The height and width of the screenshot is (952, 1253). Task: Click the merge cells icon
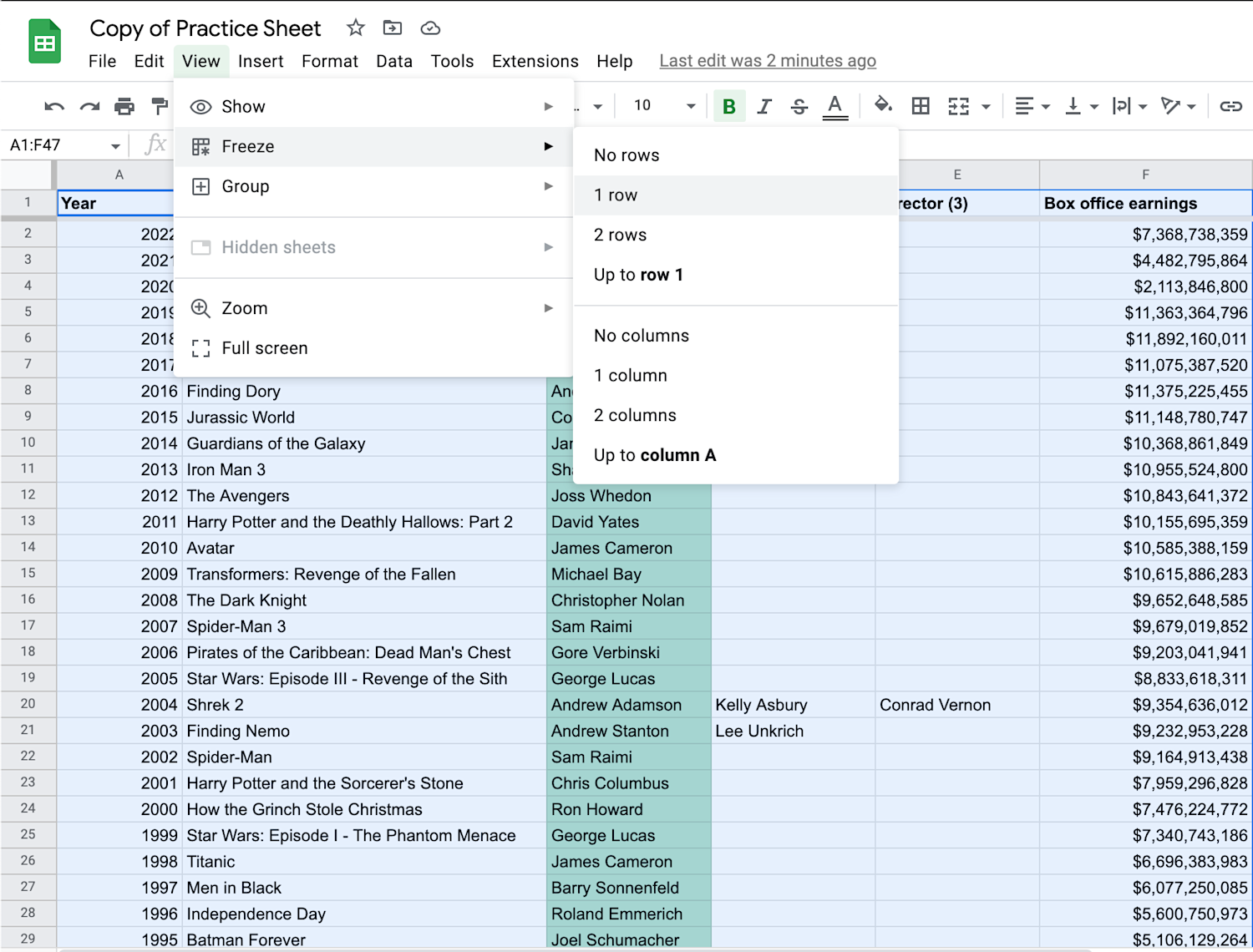coord(958,106)
